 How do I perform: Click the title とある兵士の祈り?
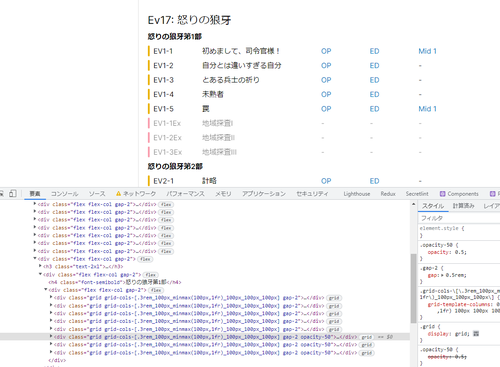231,80
